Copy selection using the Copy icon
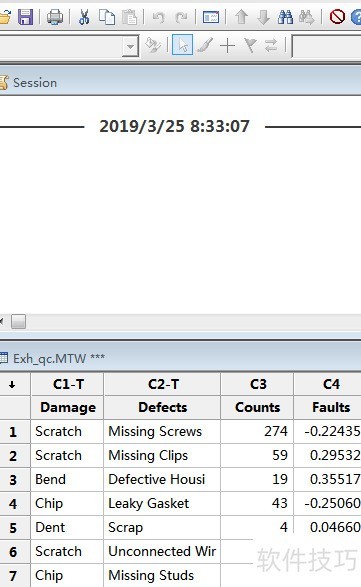The width and height of the screenshot is (361, 587). click(x=107, y=17)
